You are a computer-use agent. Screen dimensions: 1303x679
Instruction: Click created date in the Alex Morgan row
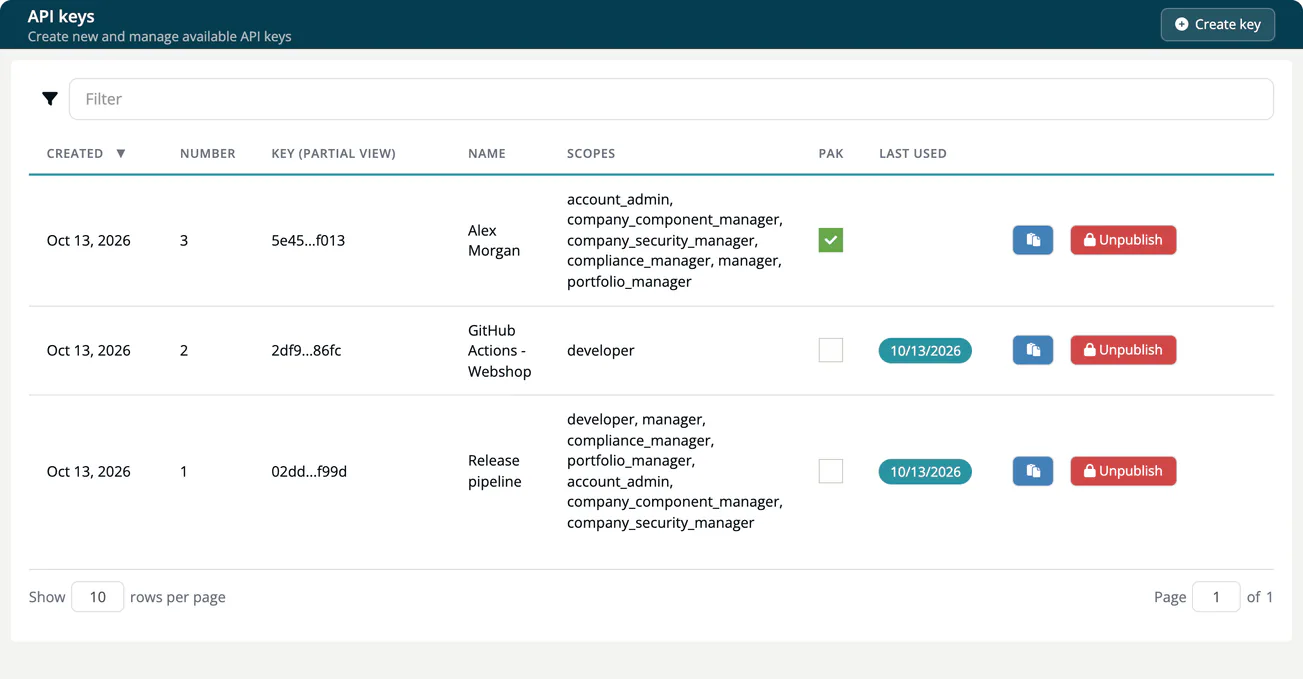(x=88, y=240)
